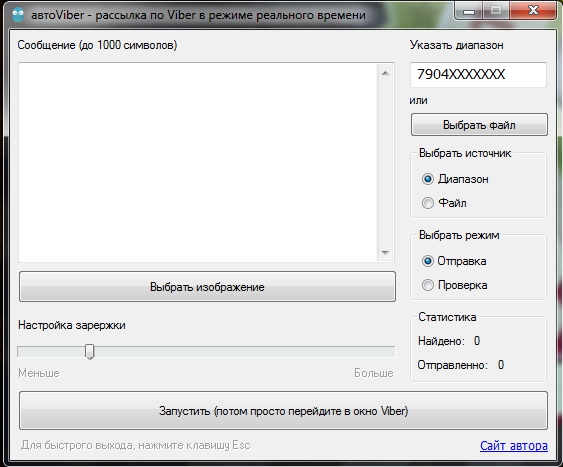Image resolution: width=563 pixels, height=467 pixels.
Task: Close the автоViber window
Action: (533, 11)
